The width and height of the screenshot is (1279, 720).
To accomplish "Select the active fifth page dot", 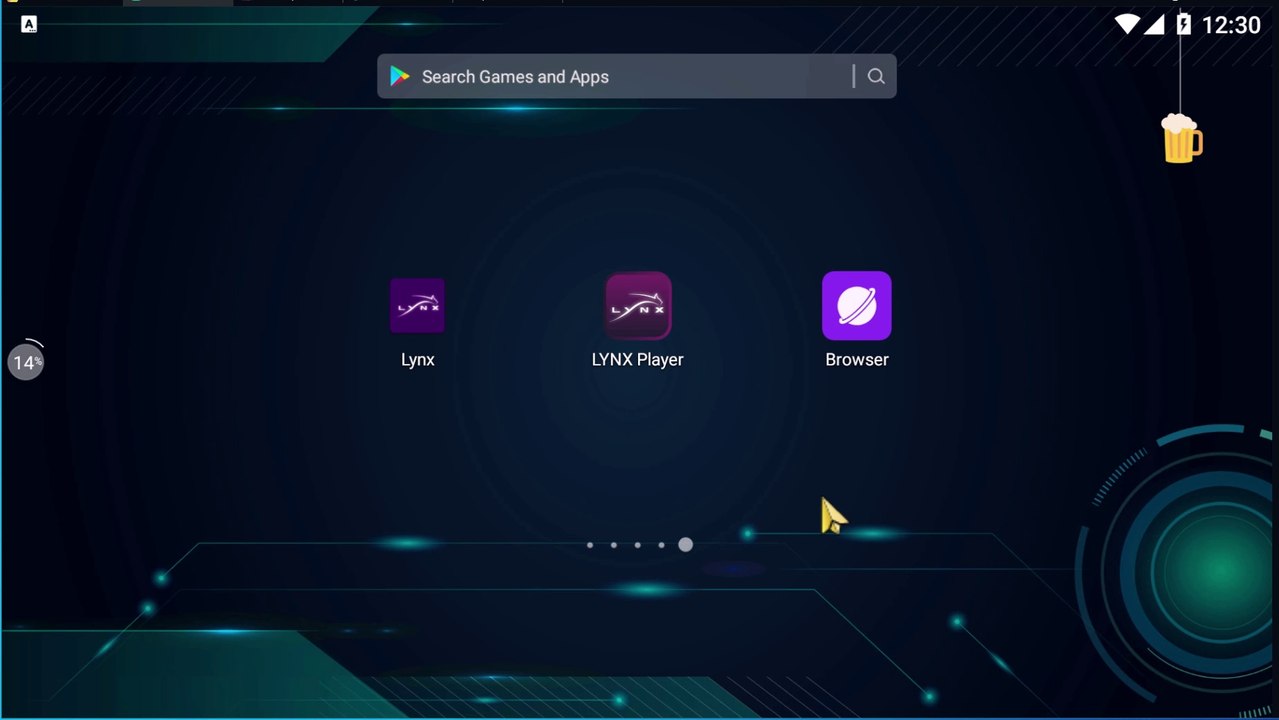I will tap(685, 545).
